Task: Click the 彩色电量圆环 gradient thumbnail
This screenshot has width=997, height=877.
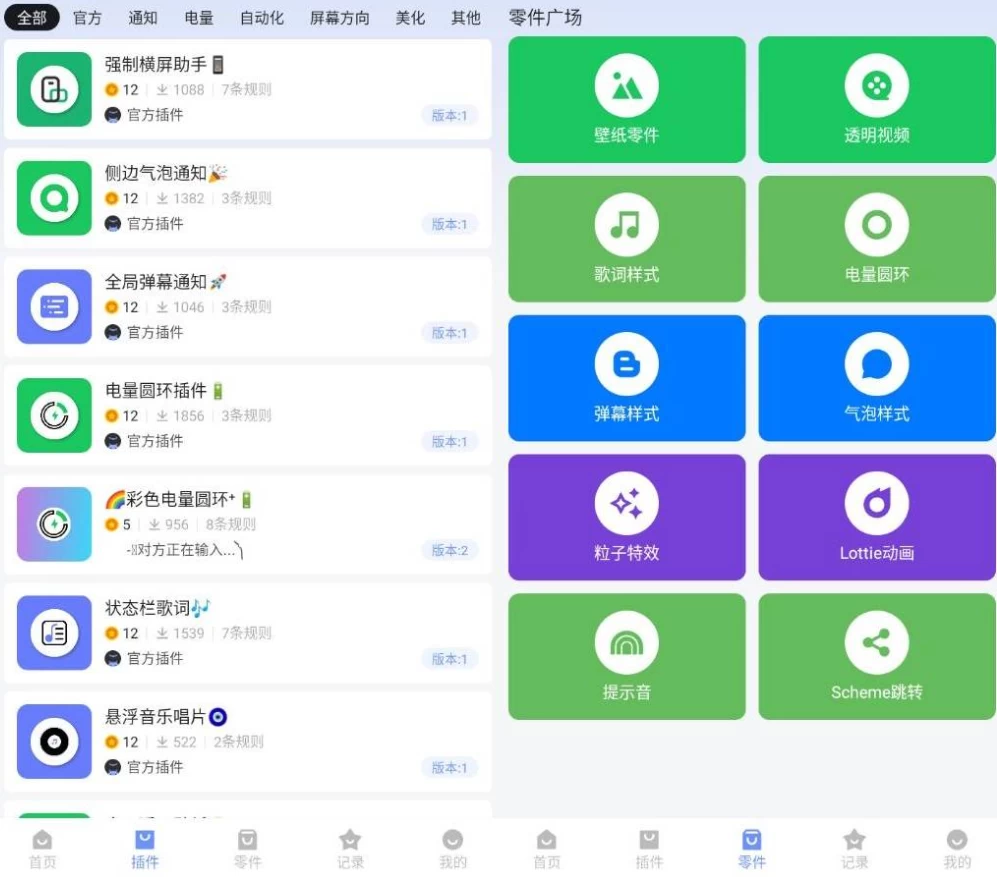Action: 54,524
